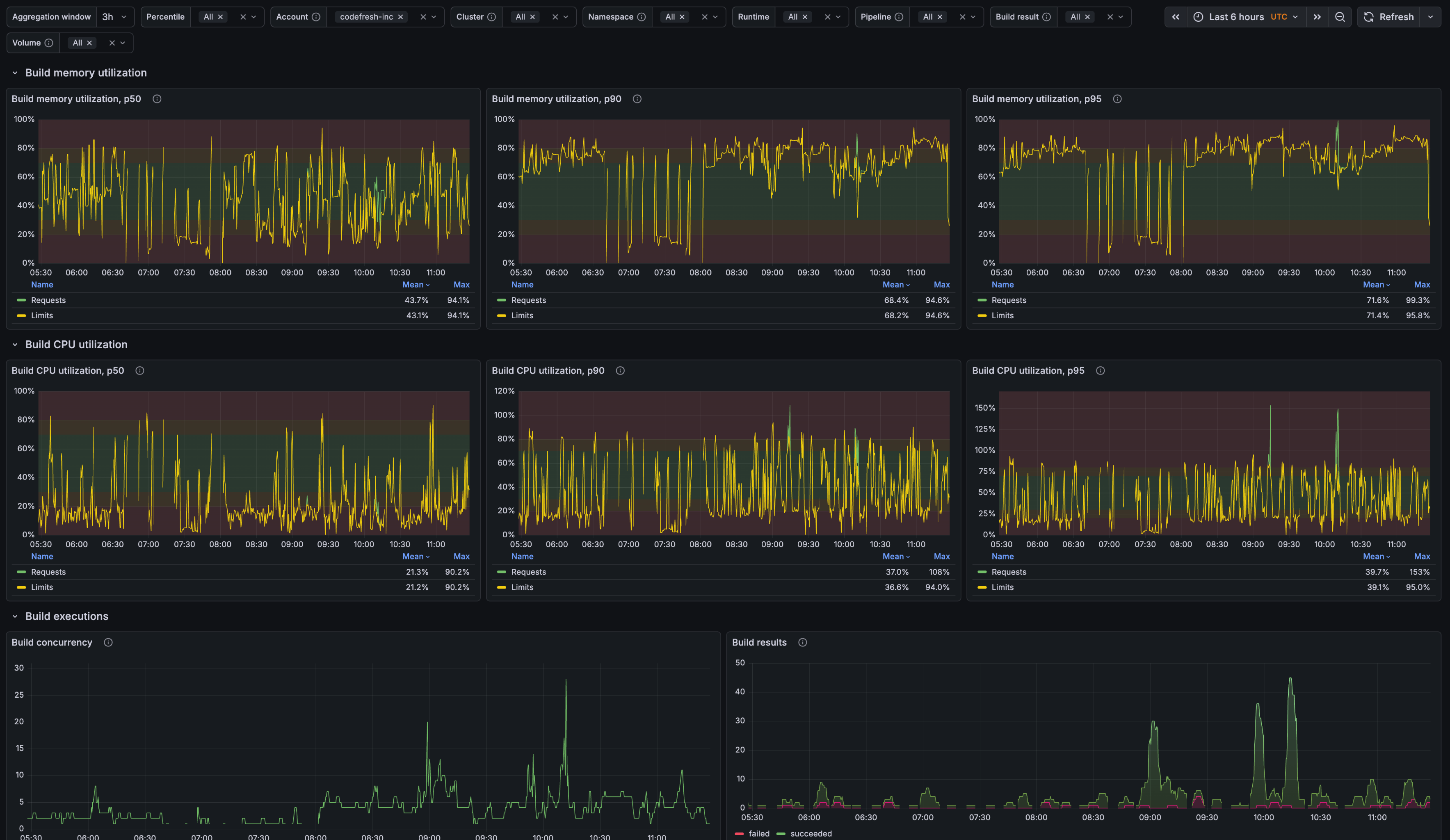Image resolution: width=1450 pixels, height=840 pixels.
Task: Shift time range forward with double-right arrows
Action: click(1317, 17)
